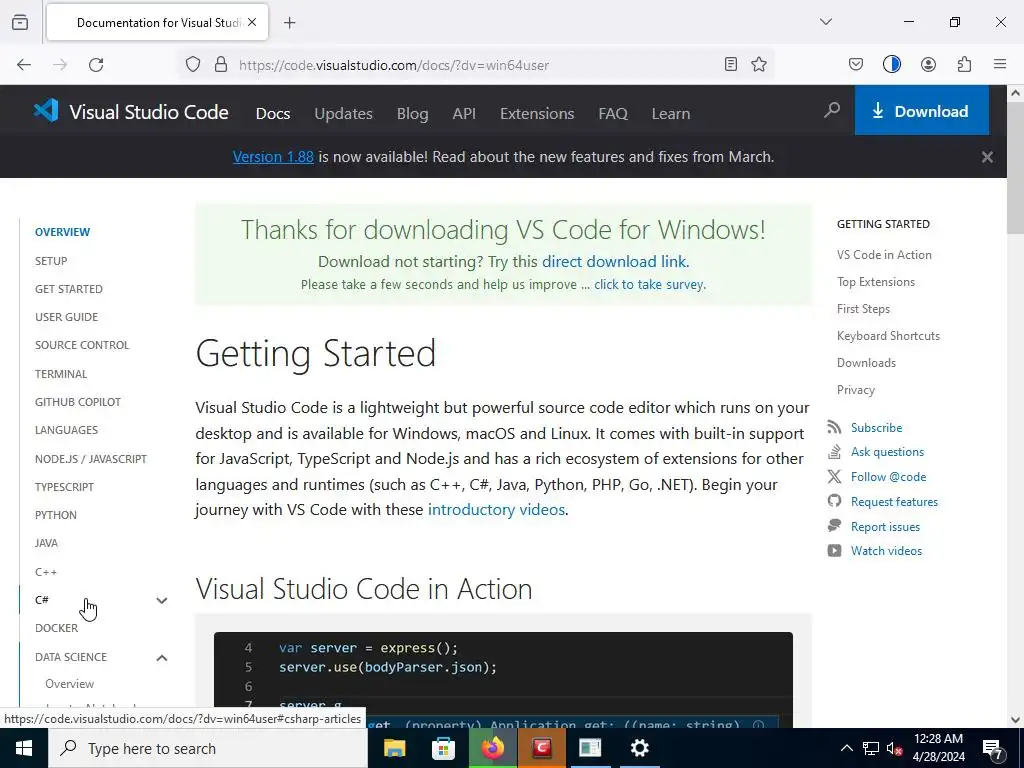Click the YouTube icon beside Watch videos
This screenshot has height=768, width=1024.
834,551
